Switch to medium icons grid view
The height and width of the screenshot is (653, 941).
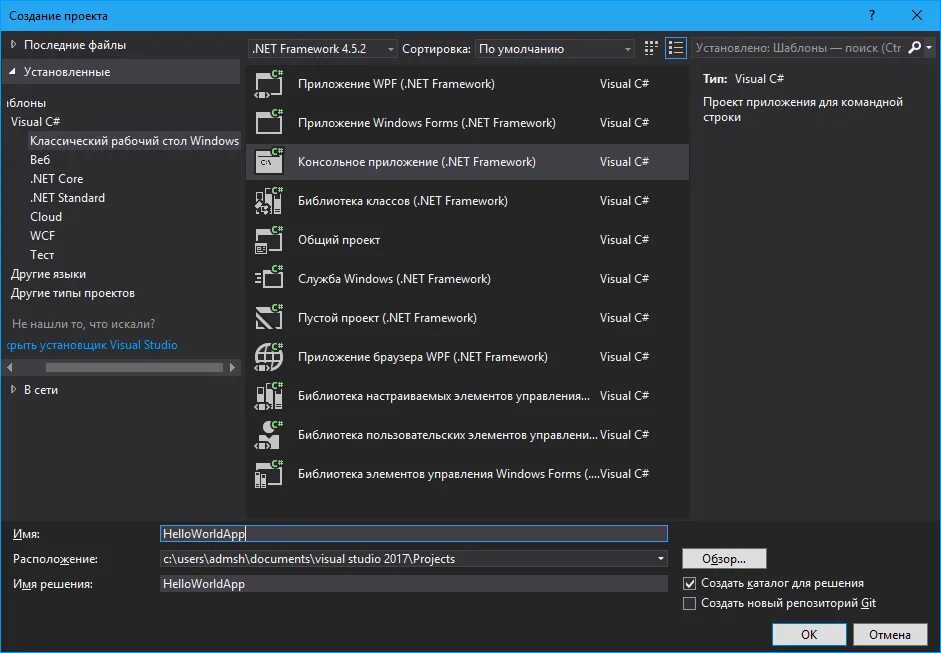point(651,48)
